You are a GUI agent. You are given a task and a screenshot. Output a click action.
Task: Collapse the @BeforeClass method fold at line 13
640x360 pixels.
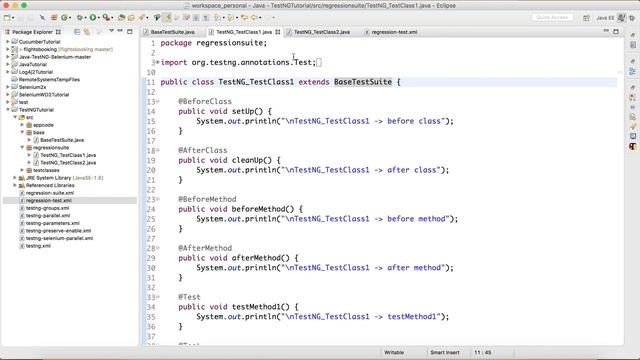pyautogui.click(x=158, y=101)
